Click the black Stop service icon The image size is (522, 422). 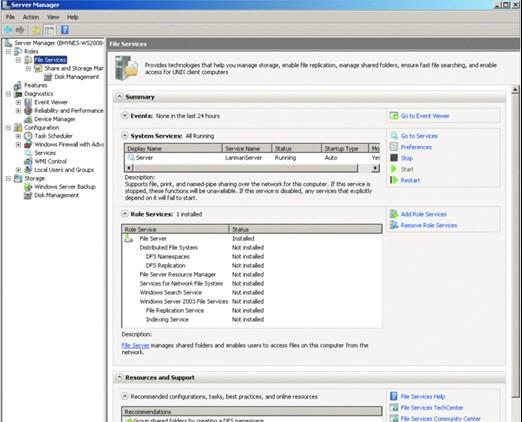(394, 158)
